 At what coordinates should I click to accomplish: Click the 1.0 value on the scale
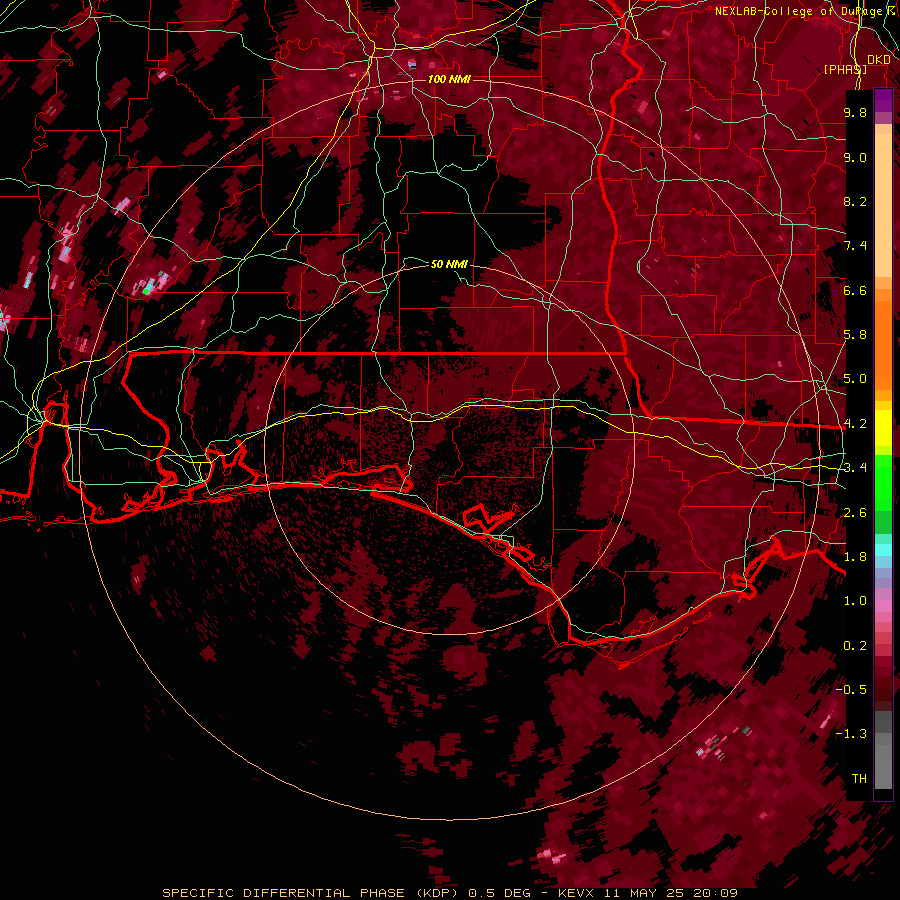(x=855, y=601)
